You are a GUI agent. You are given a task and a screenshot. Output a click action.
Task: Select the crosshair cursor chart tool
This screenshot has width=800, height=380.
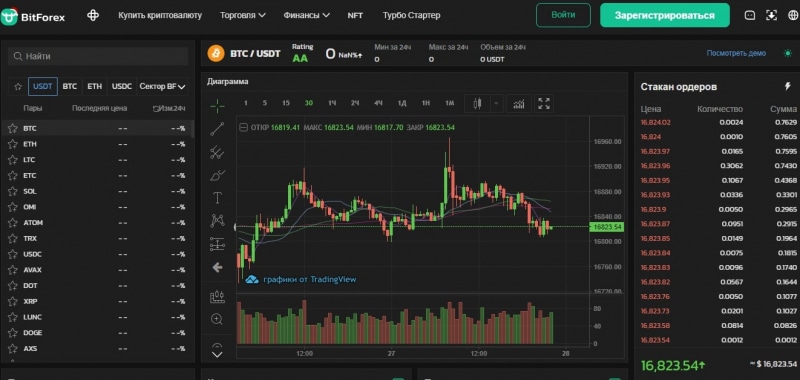pyautogui.click(x=217, y=106)
